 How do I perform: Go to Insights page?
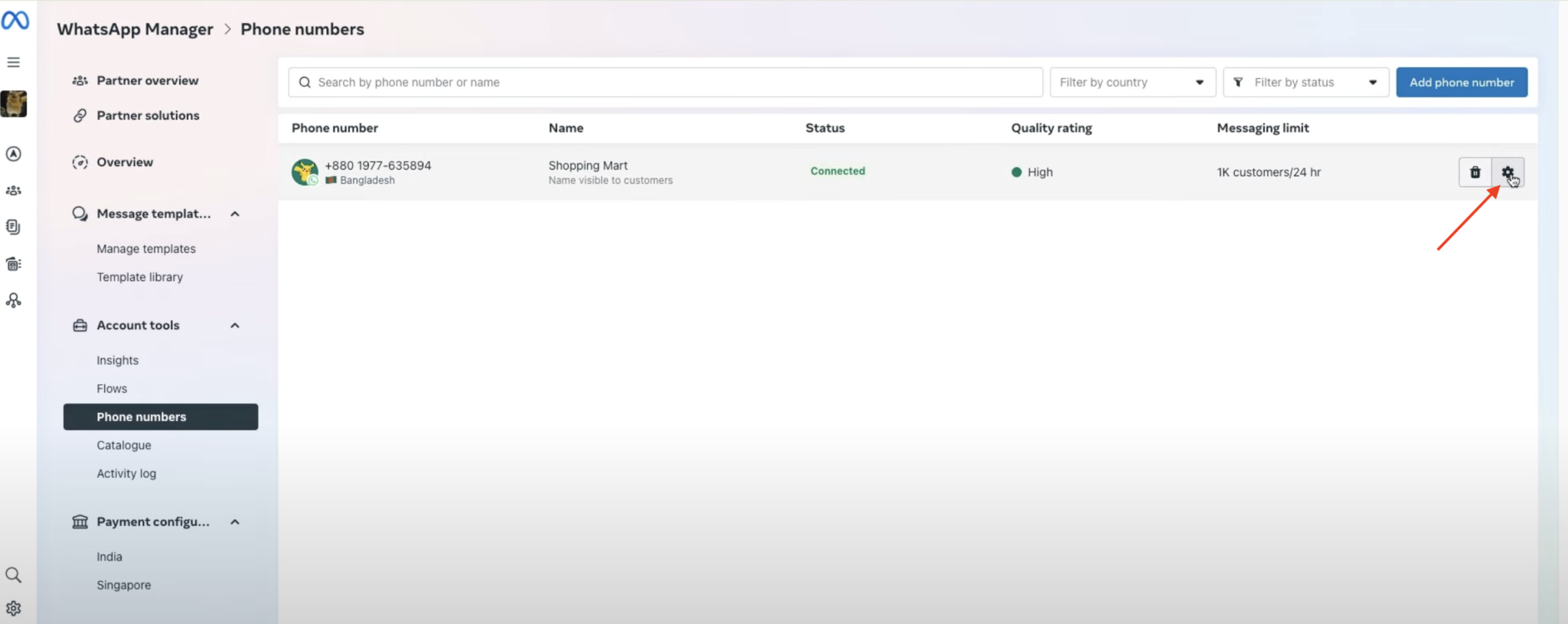coord(117,361)
